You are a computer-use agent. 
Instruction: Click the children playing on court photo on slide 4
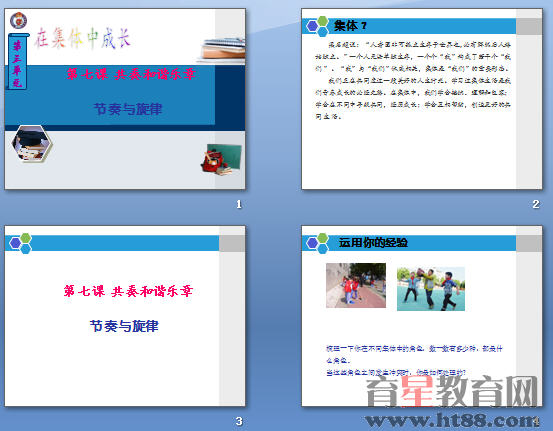point(431,289)
